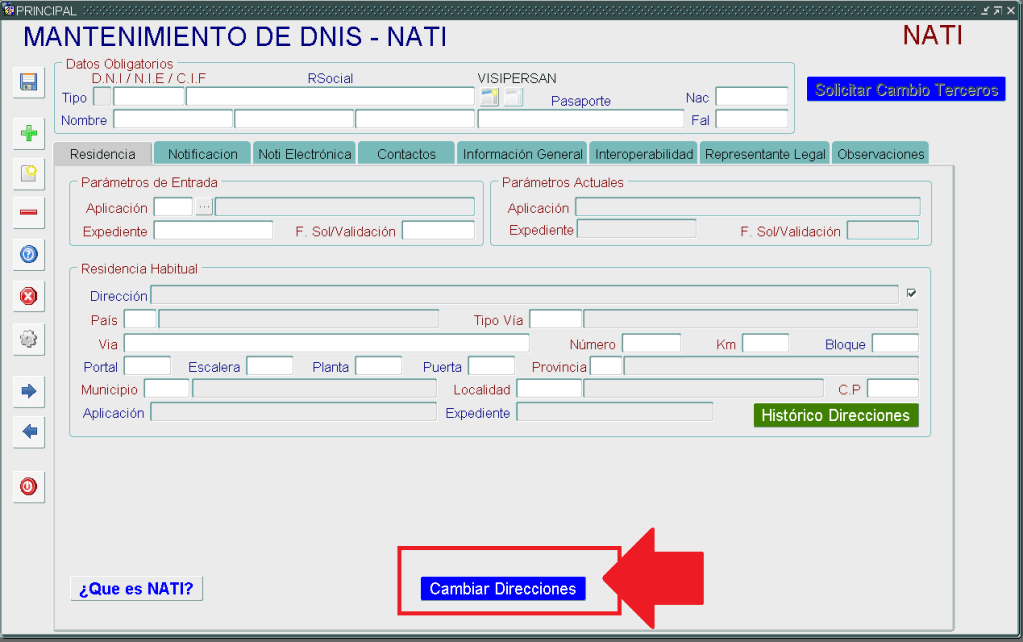Image resolution: width=1023 pixels, height=642 pixels.
Task: Click the save floppy disk icon
Action: pos(28,82)
